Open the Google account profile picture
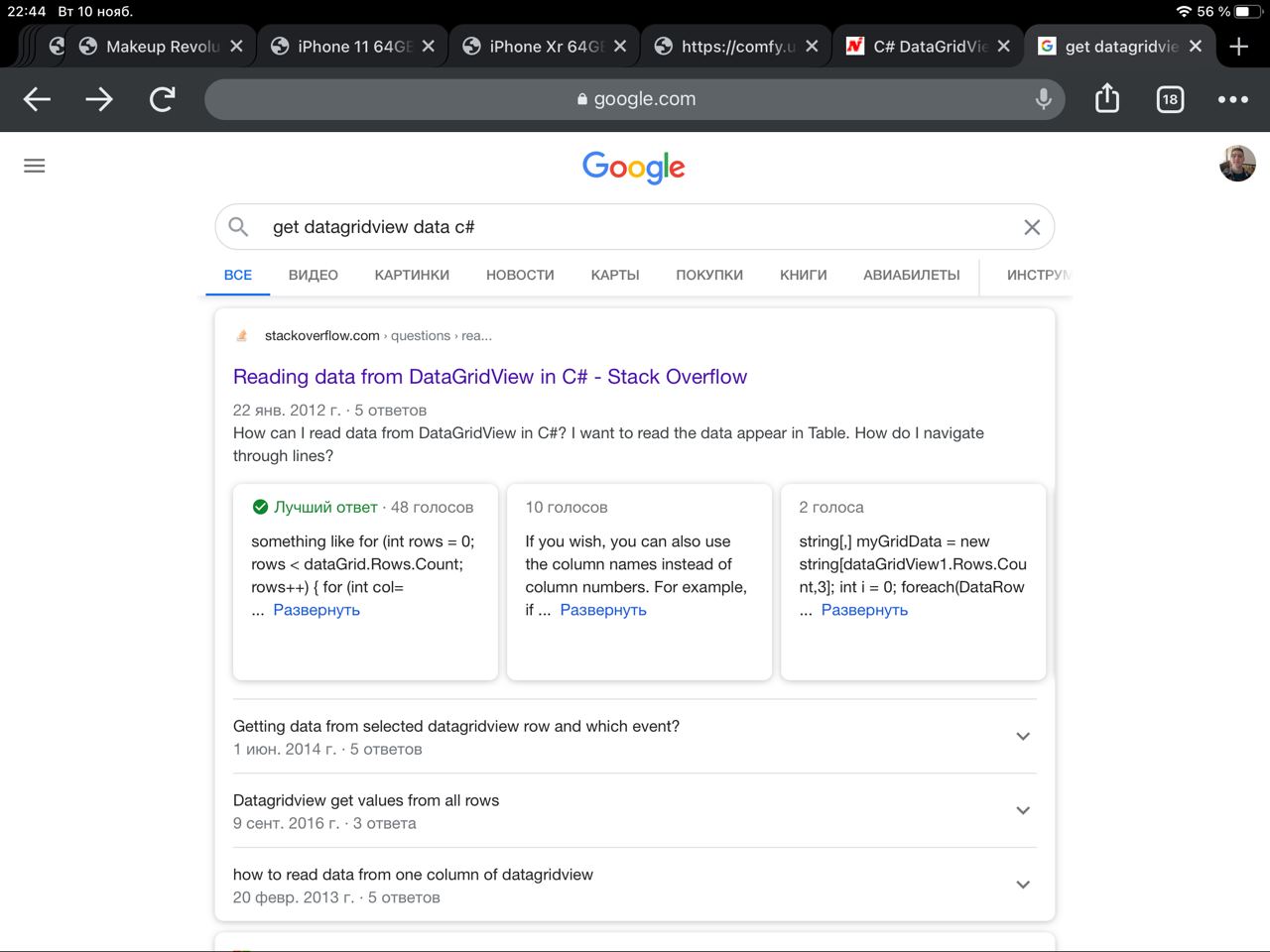Screen dimensions: 1270x952 [1237, 164]
